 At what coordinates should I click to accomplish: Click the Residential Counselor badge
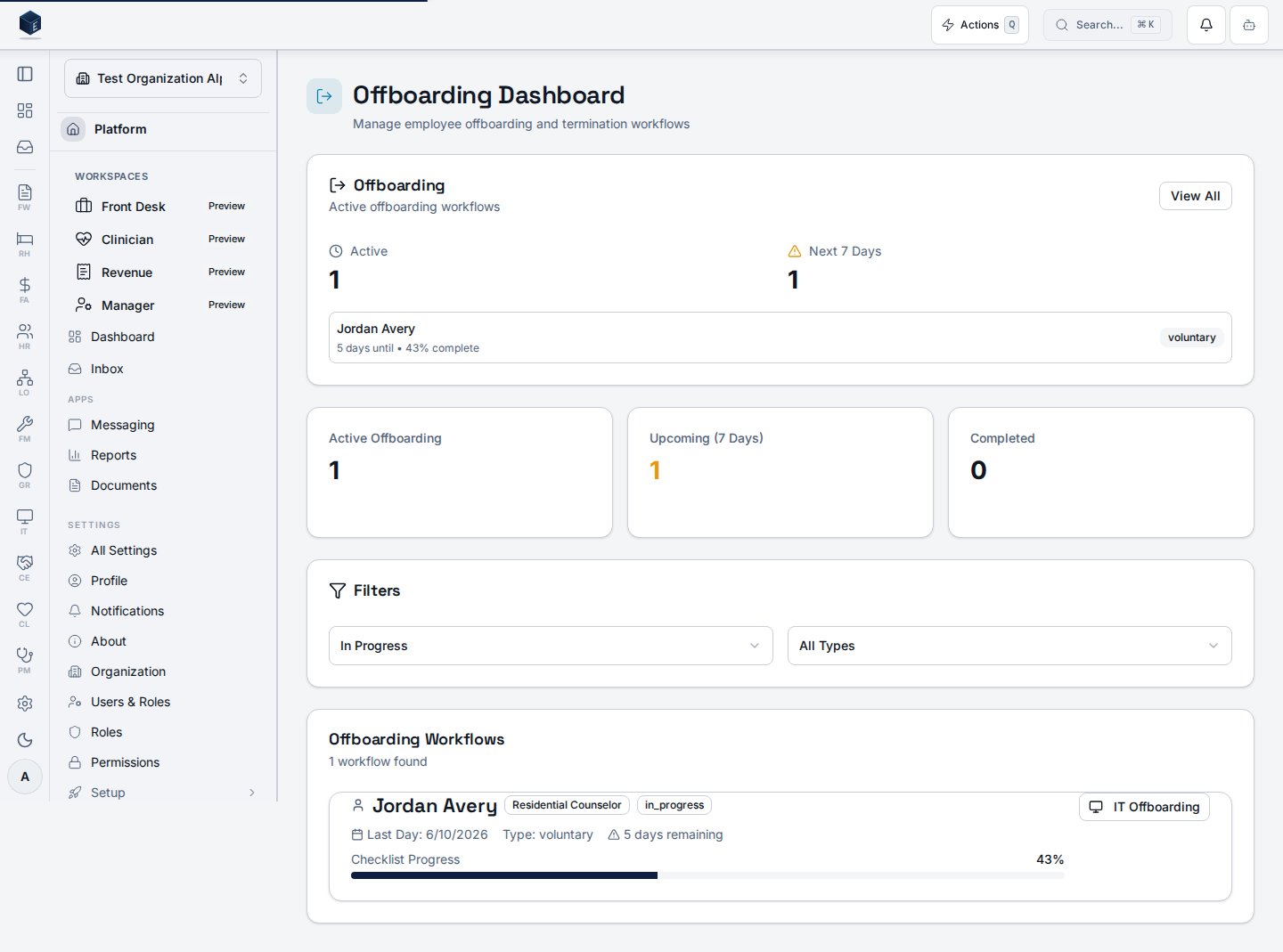click(567, 805)
